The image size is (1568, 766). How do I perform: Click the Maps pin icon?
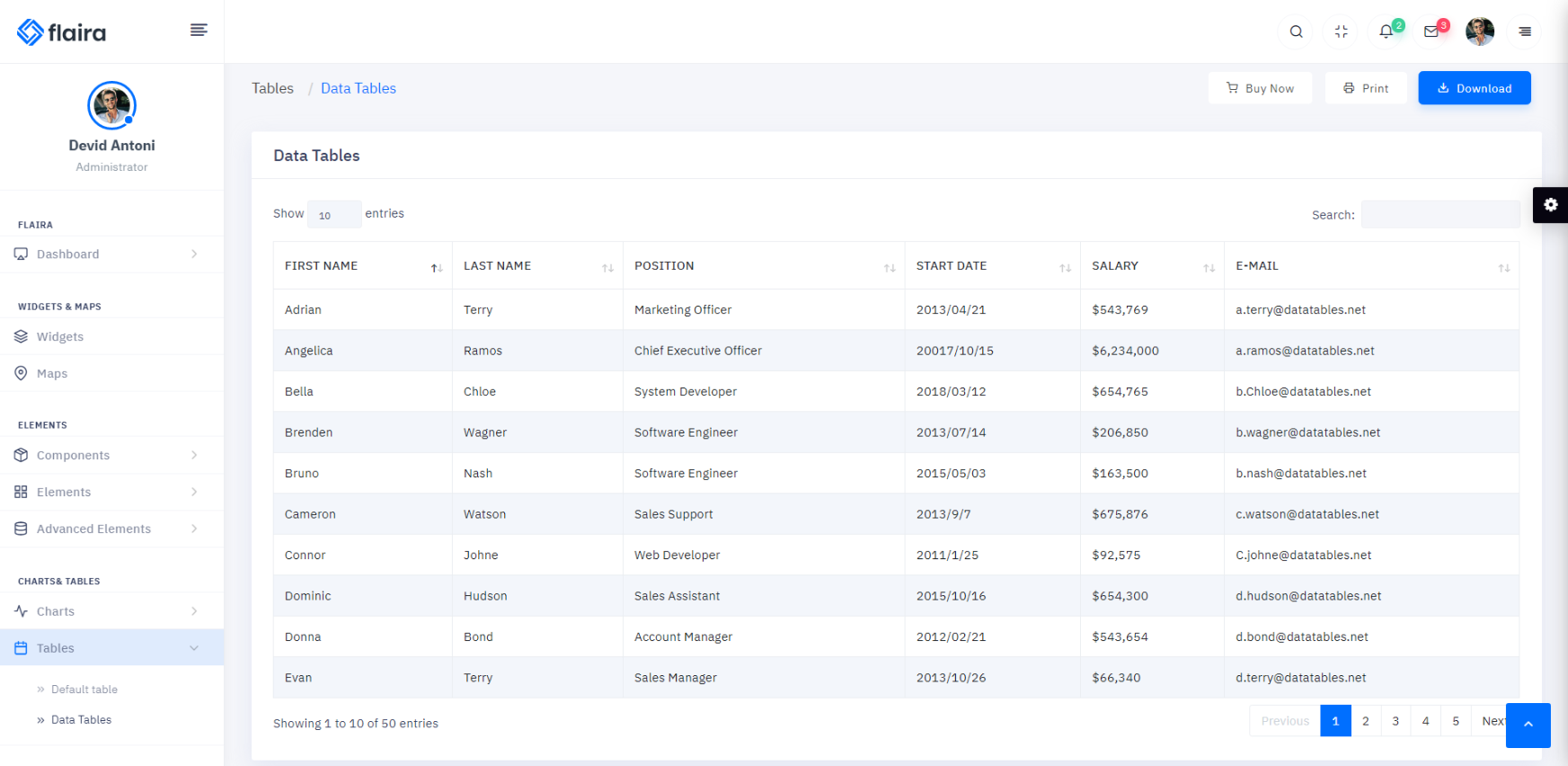point(21,373)
